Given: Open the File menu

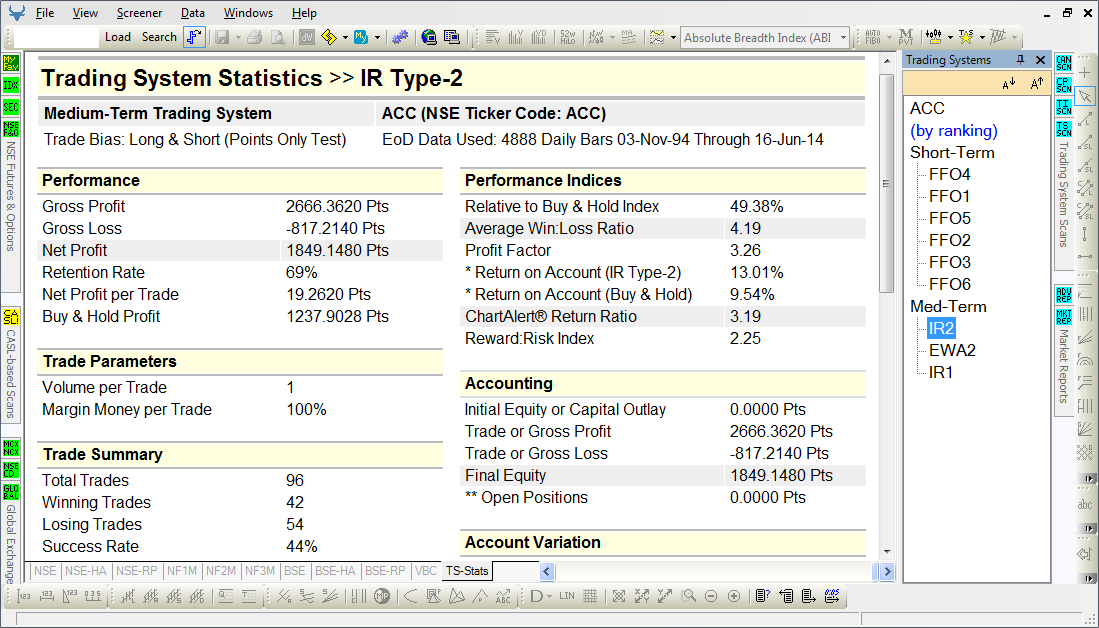Looking at the screenshot, I should (x=45, y=13).
